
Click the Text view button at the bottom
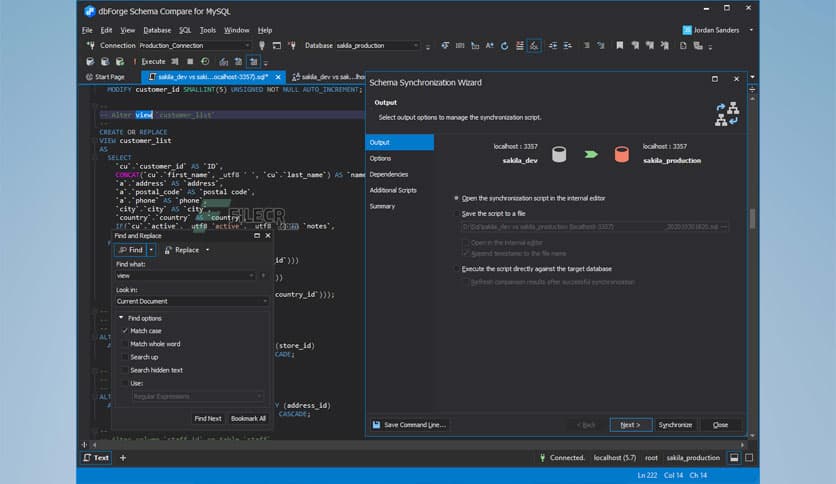96,457
